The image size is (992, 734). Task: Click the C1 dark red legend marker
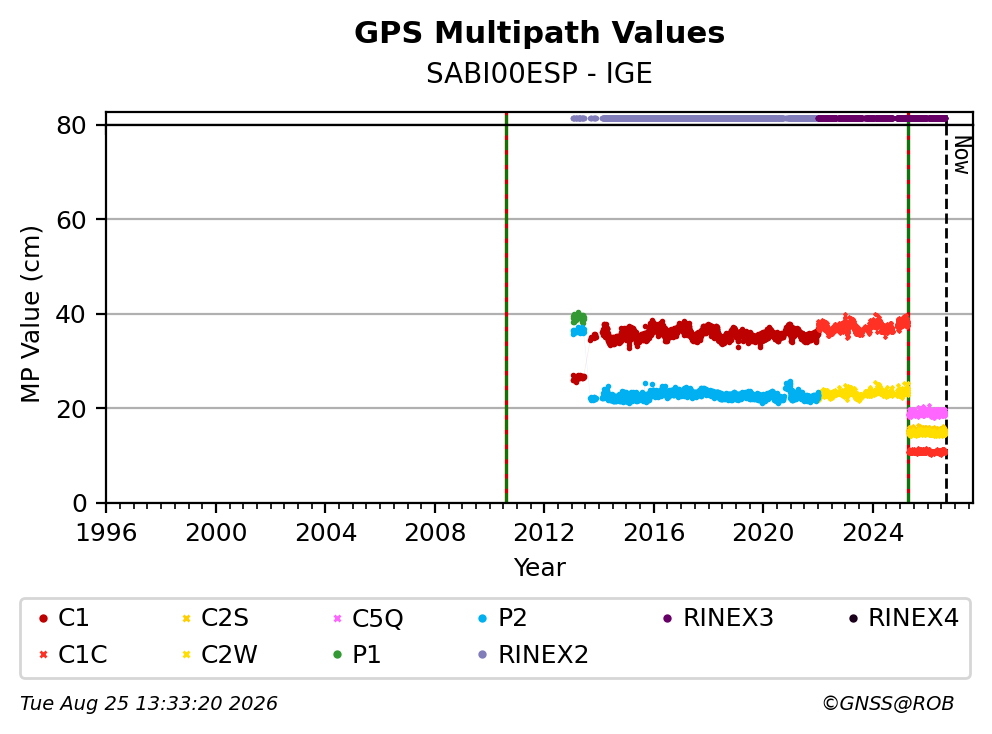tap(43, 619)
